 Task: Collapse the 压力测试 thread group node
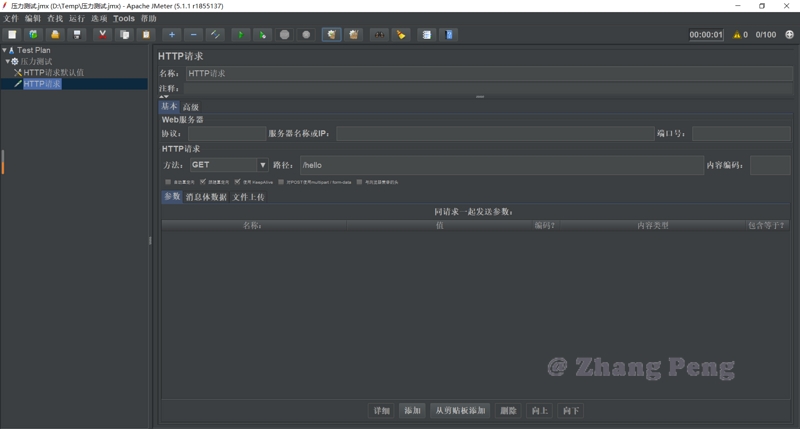click(x=8, y=61)
